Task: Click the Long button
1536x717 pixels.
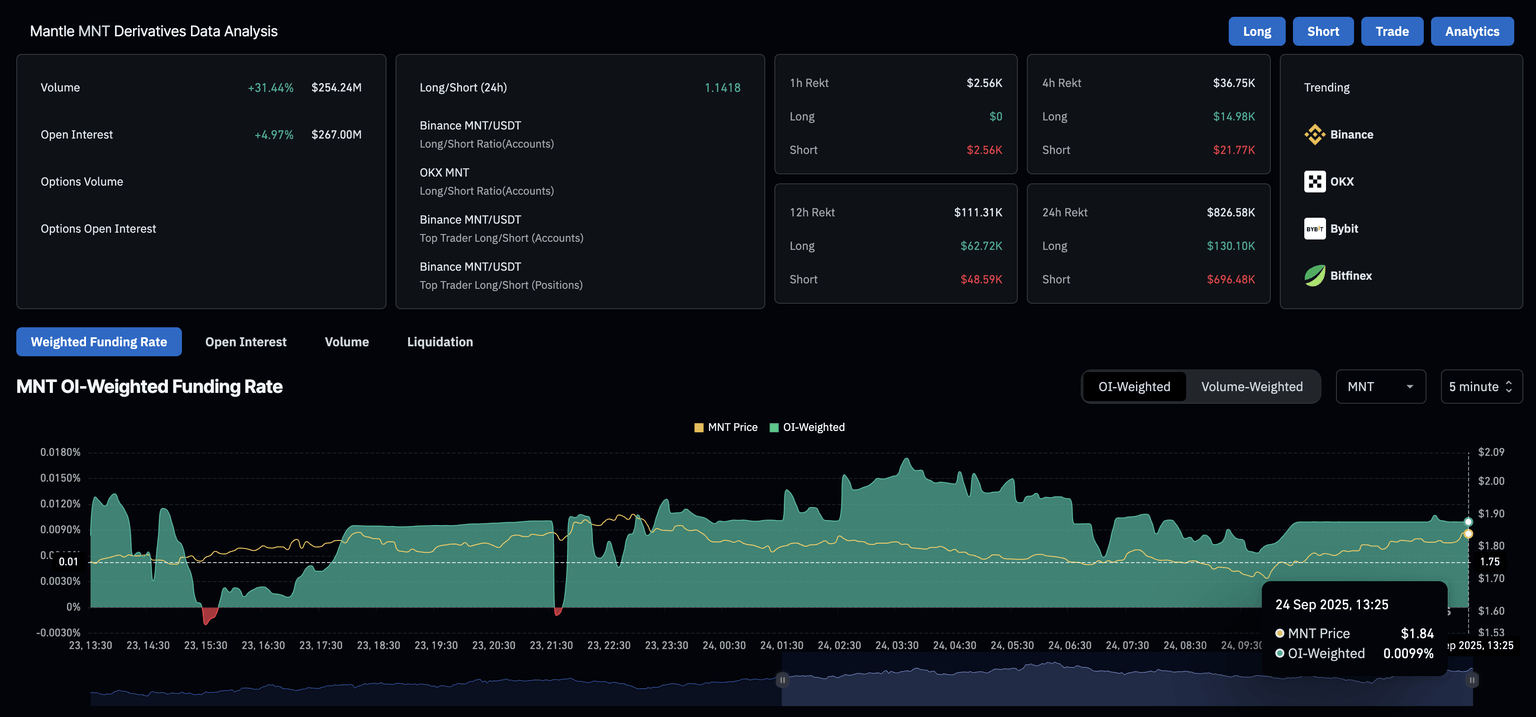Action: (x=1257, y=31)
